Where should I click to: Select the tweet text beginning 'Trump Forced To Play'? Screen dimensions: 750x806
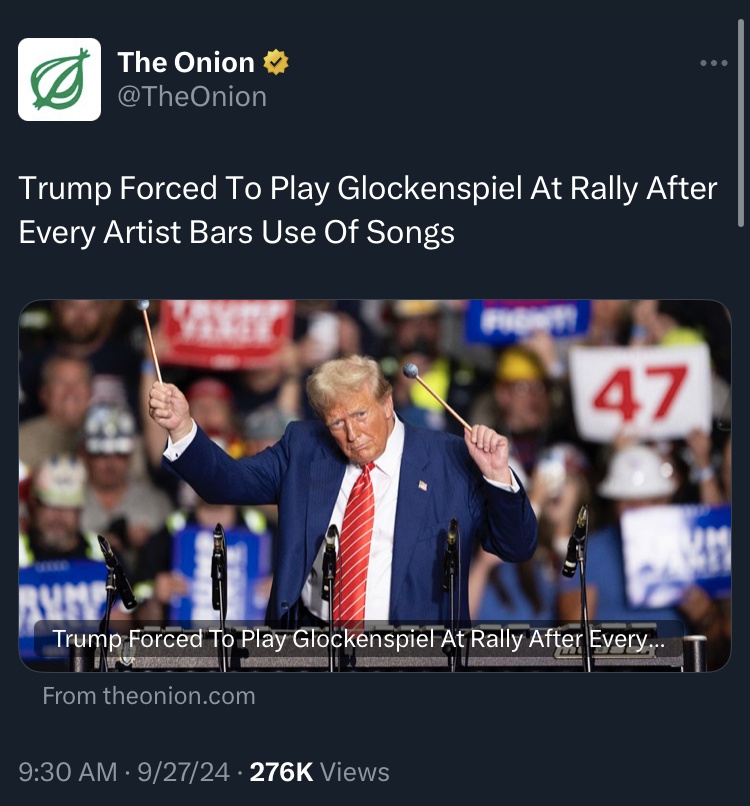[x=368, y=210]
